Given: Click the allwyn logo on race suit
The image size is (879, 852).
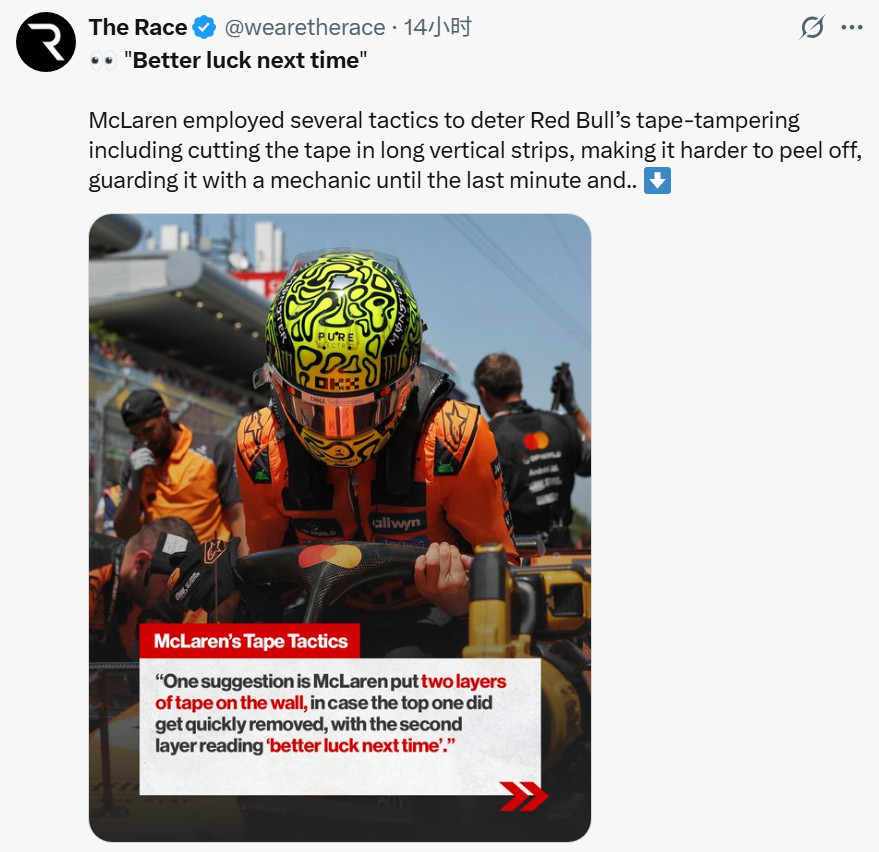Looking at the screenshot, I should tap(397, 524).
